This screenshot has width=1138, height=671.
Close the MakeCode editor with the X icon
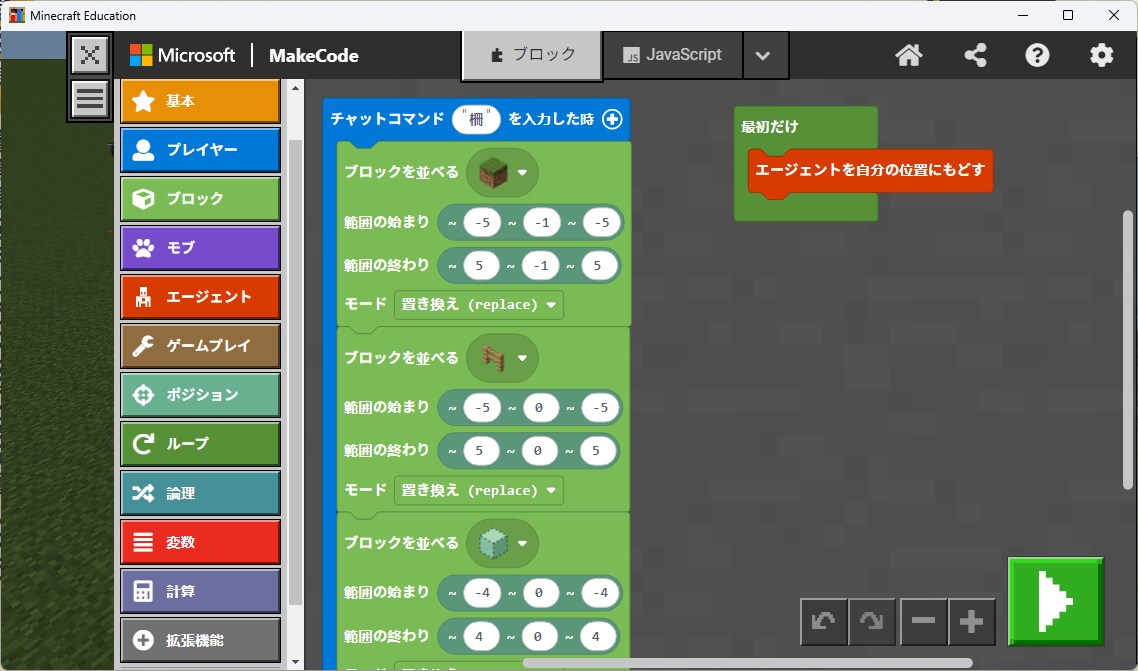point(90,55)
